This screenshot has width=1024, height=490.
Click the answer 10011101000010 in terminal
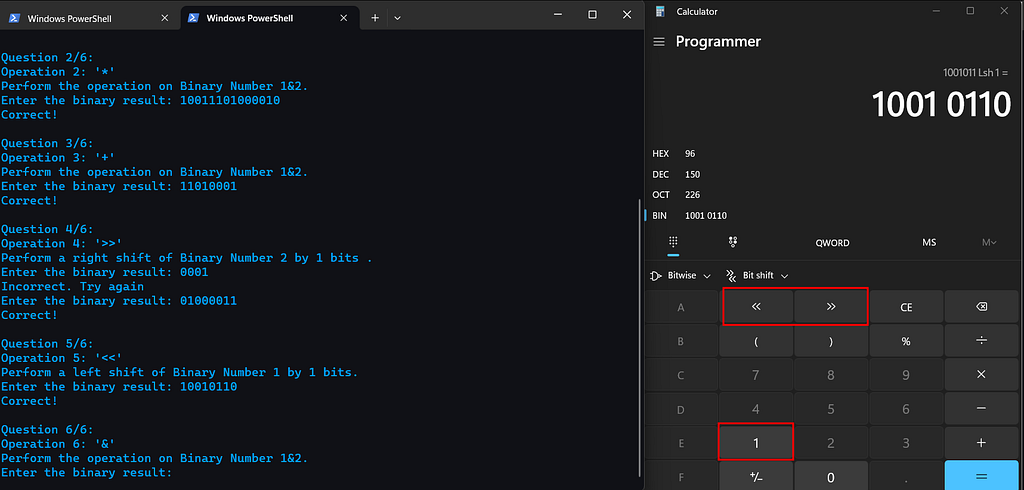(x=230, y=101)
